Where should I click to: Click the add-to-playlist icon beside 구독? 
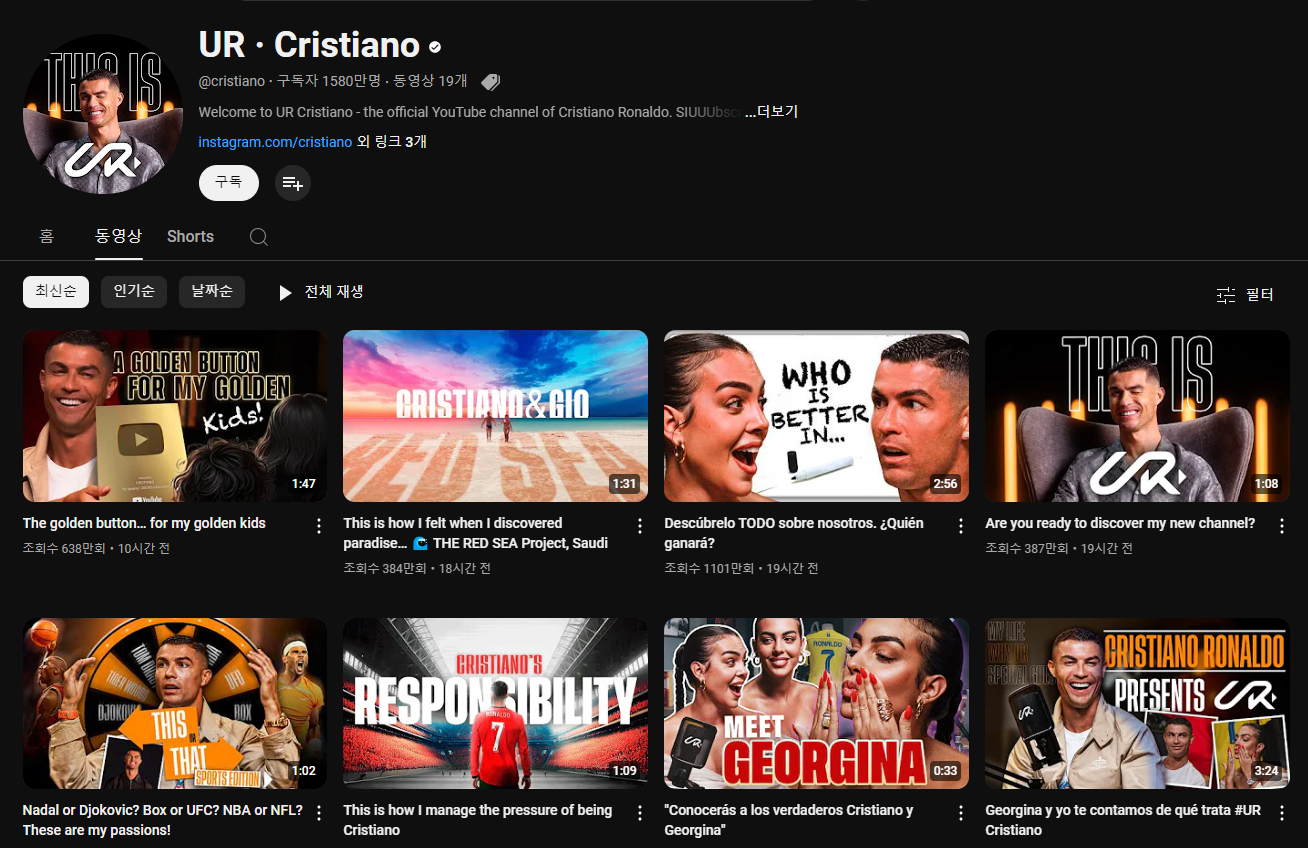point(292,183)
